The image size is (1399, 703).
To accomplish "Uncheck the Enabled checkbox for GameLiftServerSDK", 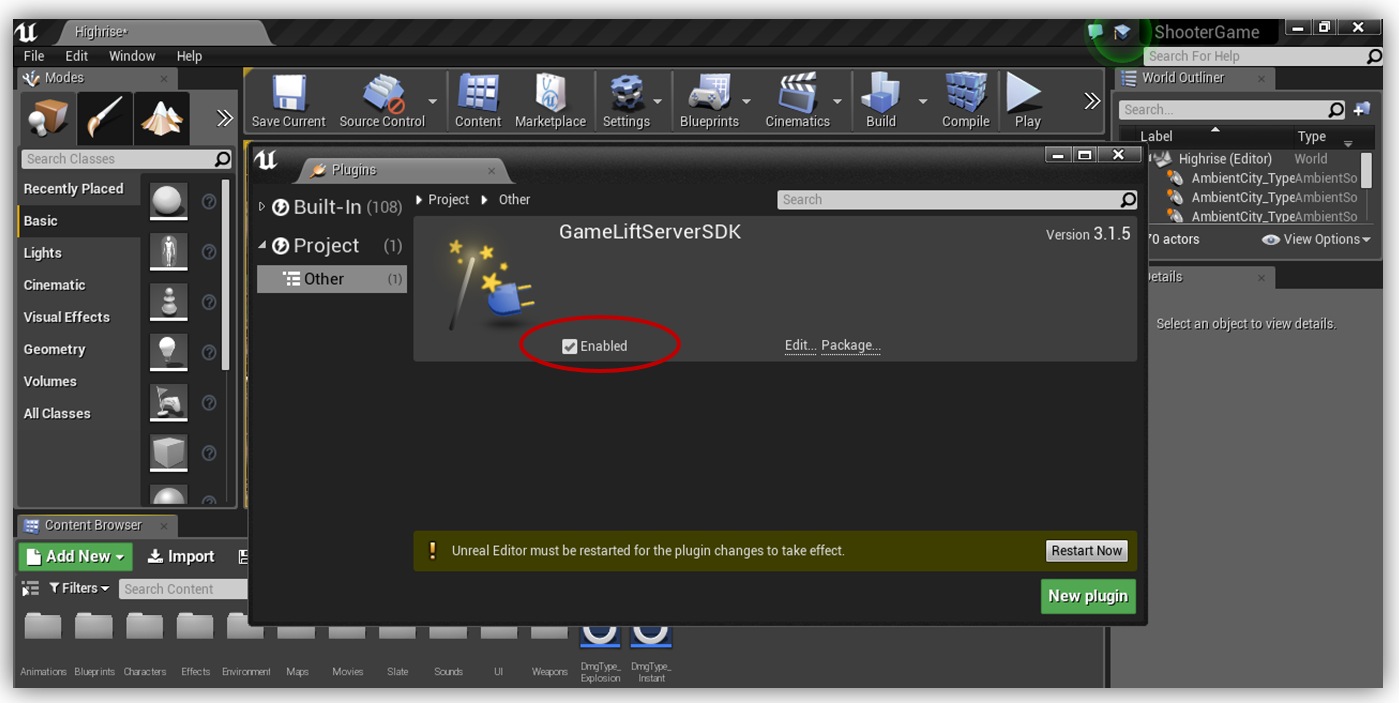I will coord(570,346).
